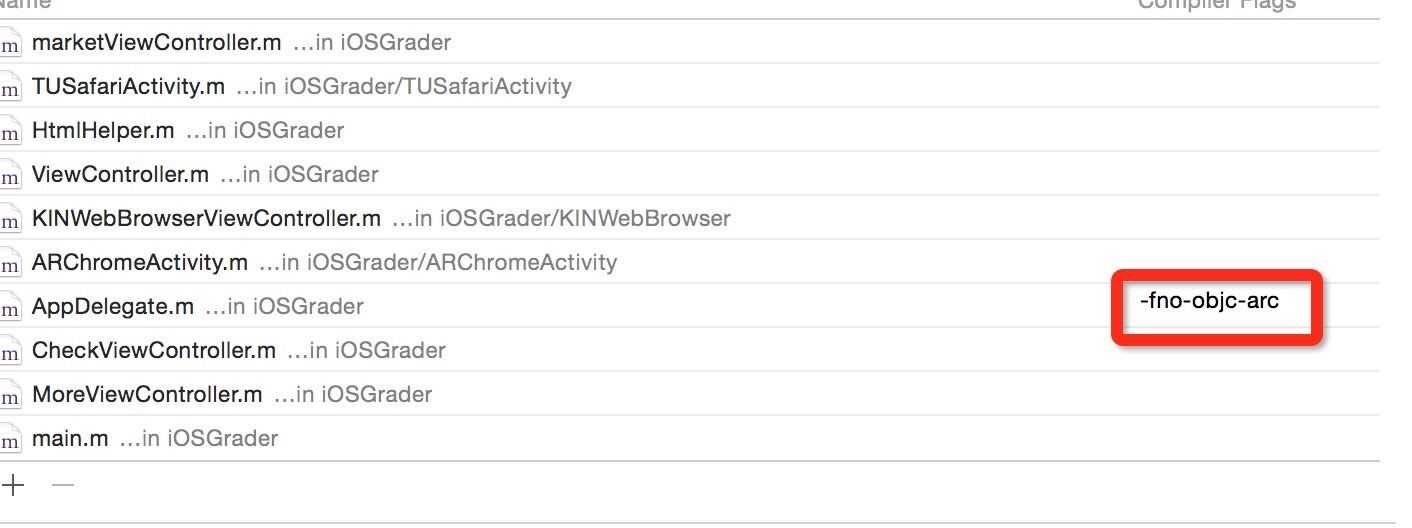Click the TUSafariActivity.m file icon

pyautogui.click(x=9, y=87)
